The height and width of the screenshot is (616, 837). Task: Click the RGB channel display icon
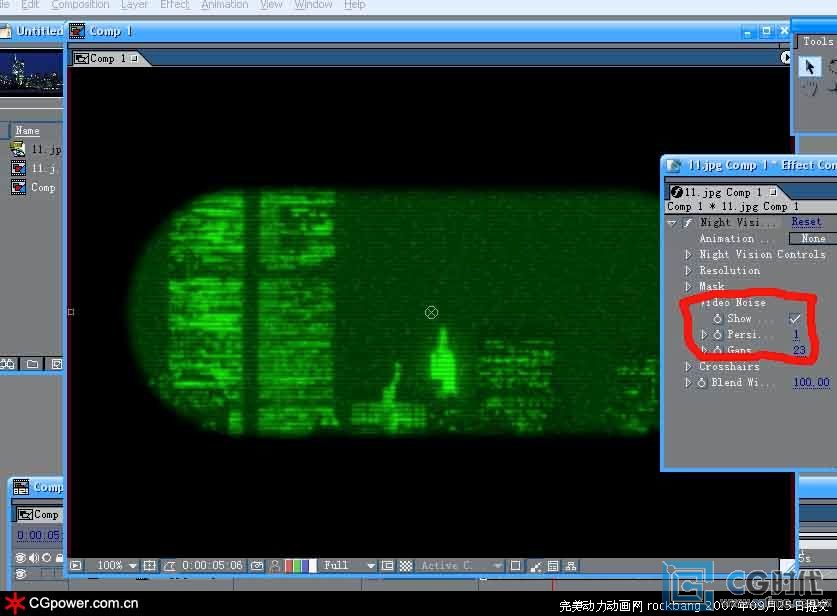pyautogui.click(x=301, y=565)
